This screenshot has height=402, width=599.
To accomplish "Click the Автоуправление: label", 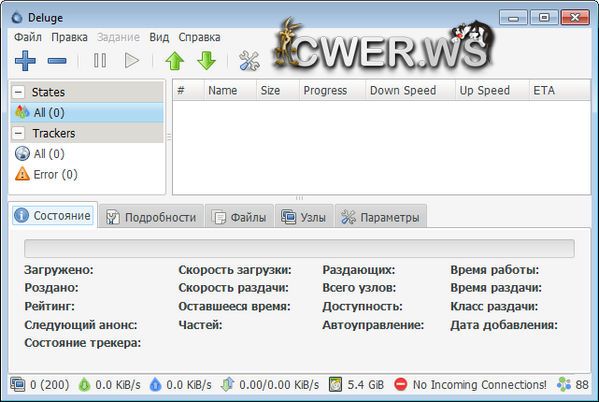I will pos(373,325).
